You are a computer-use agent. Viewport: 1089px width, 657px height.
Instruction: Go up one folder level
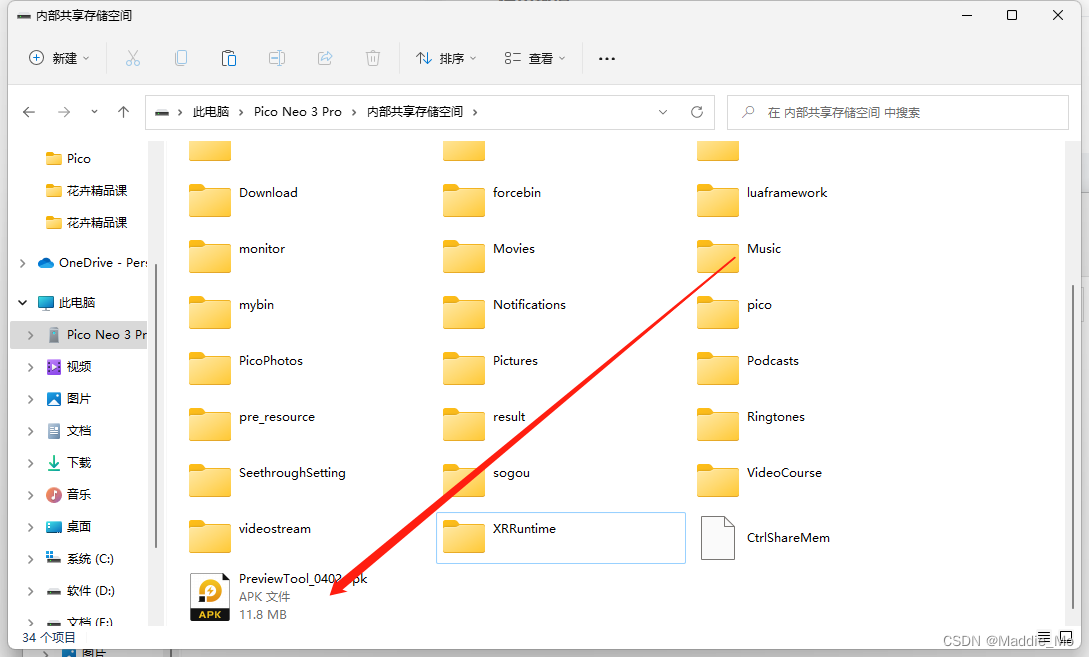(124, 112)
